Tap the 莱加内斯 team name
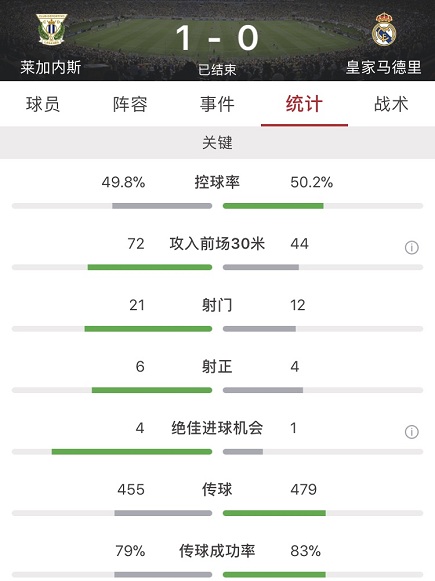435x581 pixels. pos(51,67)
